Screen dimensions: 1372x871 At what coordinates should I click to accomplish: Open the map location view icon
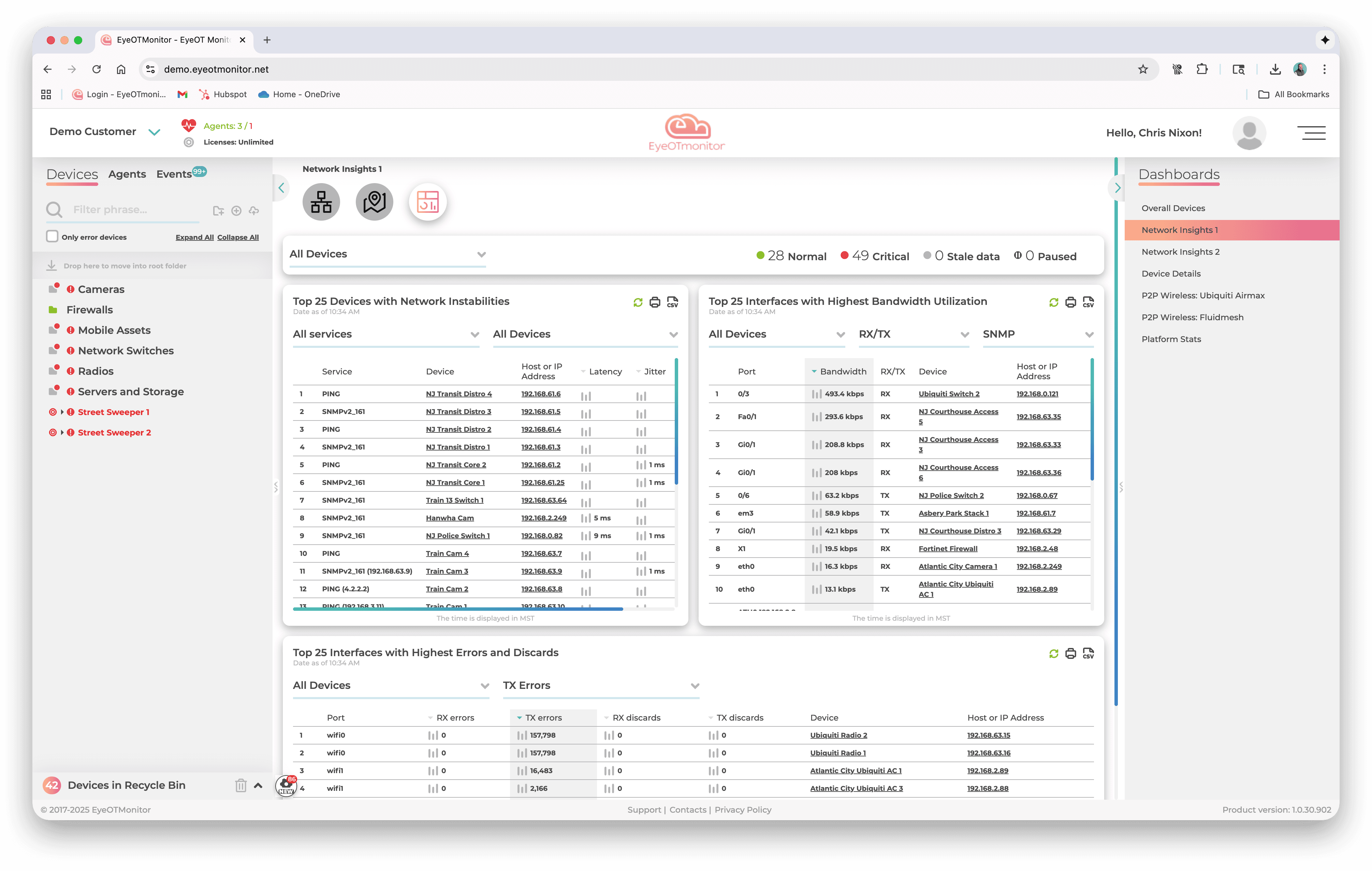(374, 202)
